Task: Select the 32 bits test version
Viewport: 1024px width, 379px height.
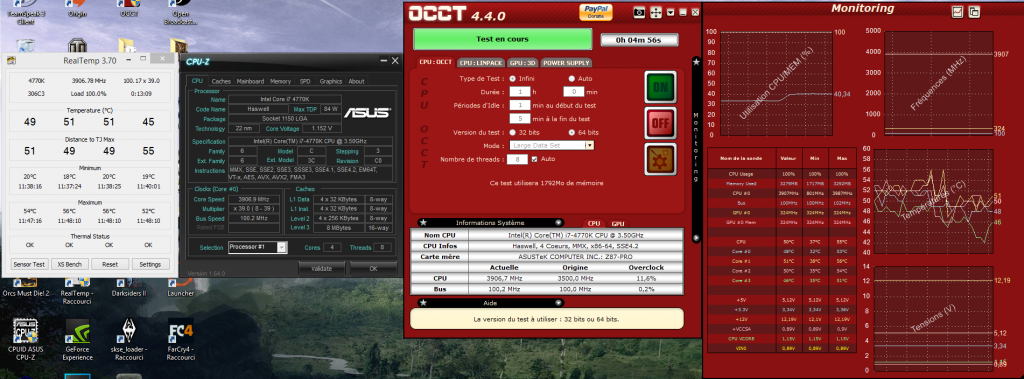Action: (x=513, y=132)
